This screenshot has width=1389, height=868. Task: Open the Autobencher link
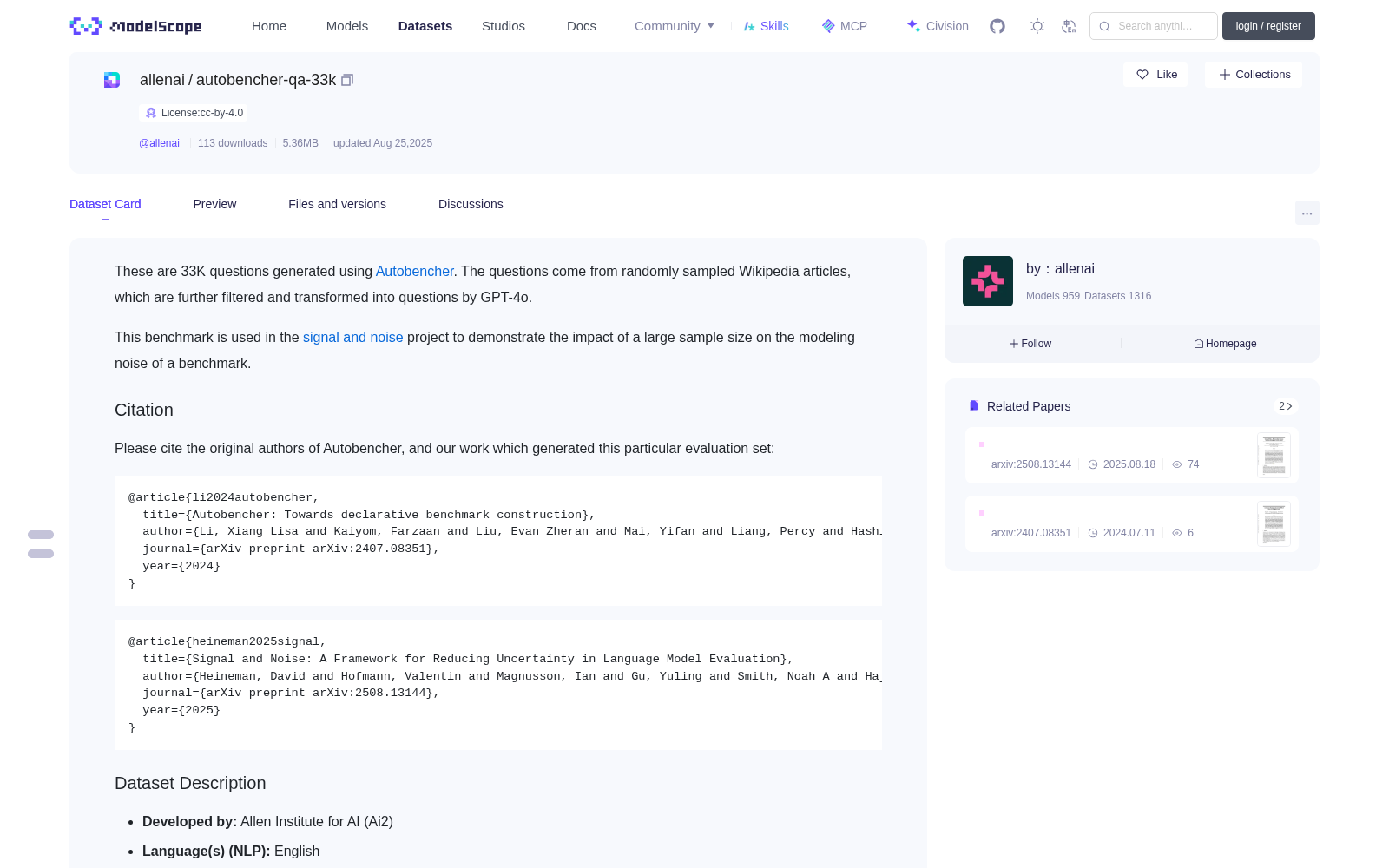click(x=415, y=271)
